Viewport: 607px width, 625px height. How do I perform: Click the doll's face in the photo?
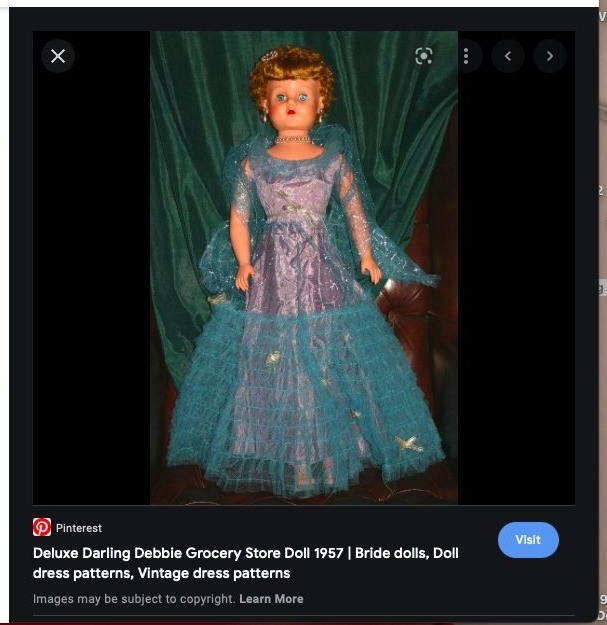tap(292, 100)
